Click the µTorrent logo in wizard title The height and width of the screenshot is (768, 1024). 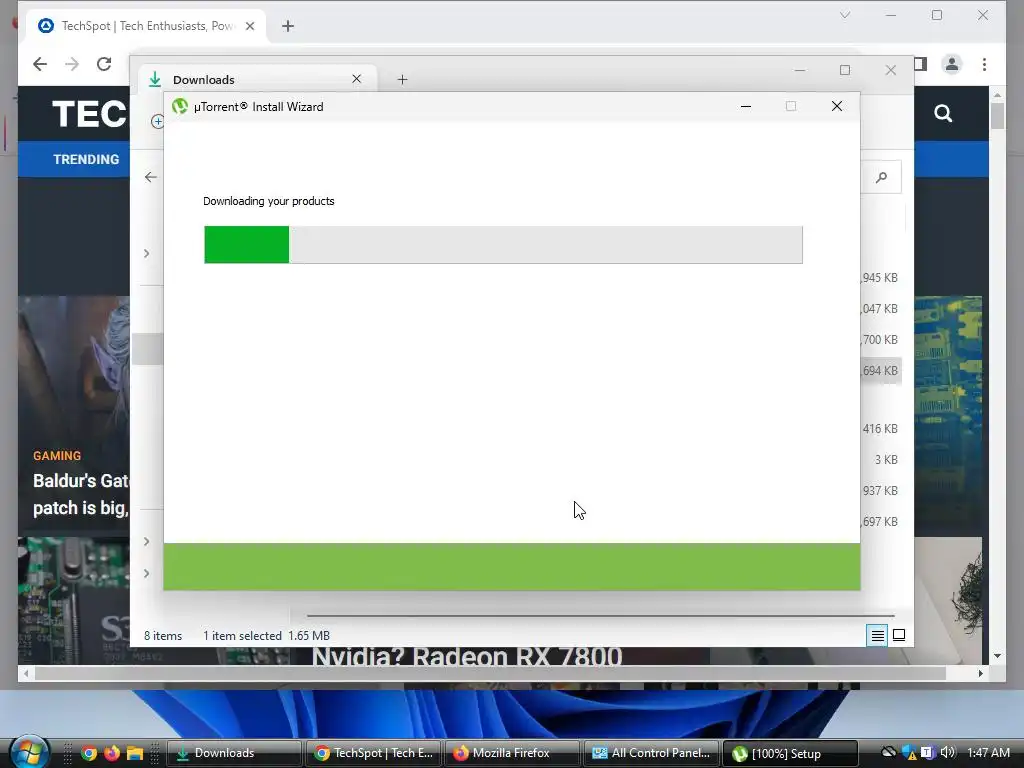click(x=180, y=106)
